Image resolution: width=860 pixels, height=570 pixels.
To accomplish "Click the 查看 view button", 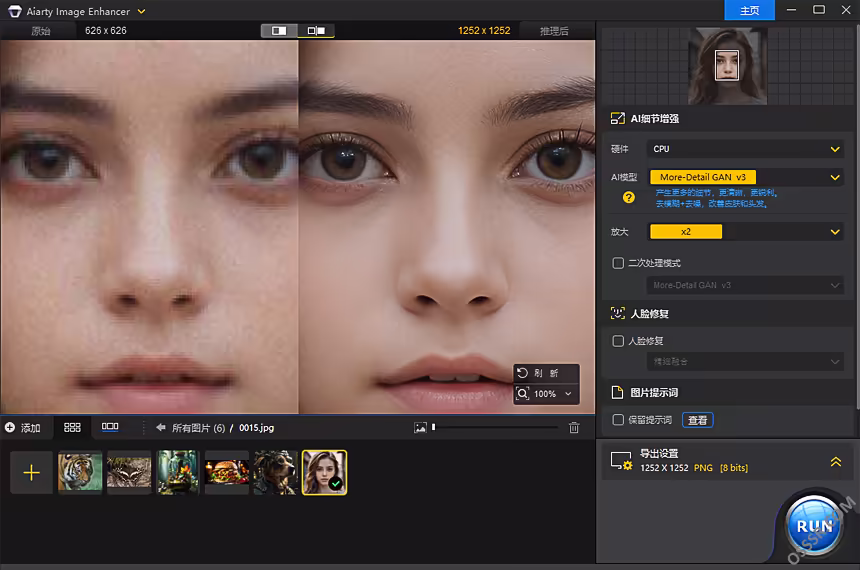I will 698,420.
